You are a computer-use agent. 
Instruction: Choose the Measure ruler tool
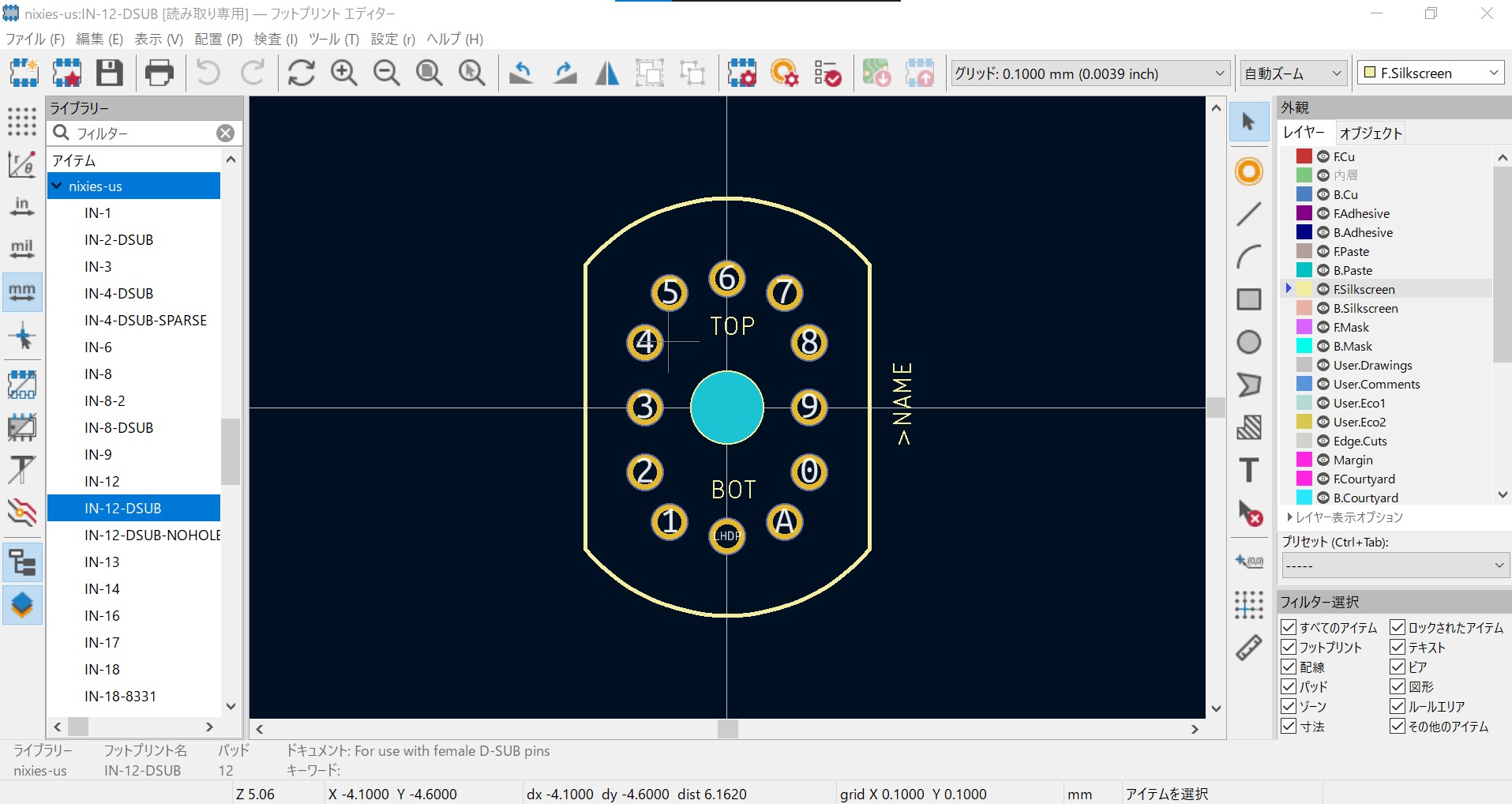point(1249,648)
